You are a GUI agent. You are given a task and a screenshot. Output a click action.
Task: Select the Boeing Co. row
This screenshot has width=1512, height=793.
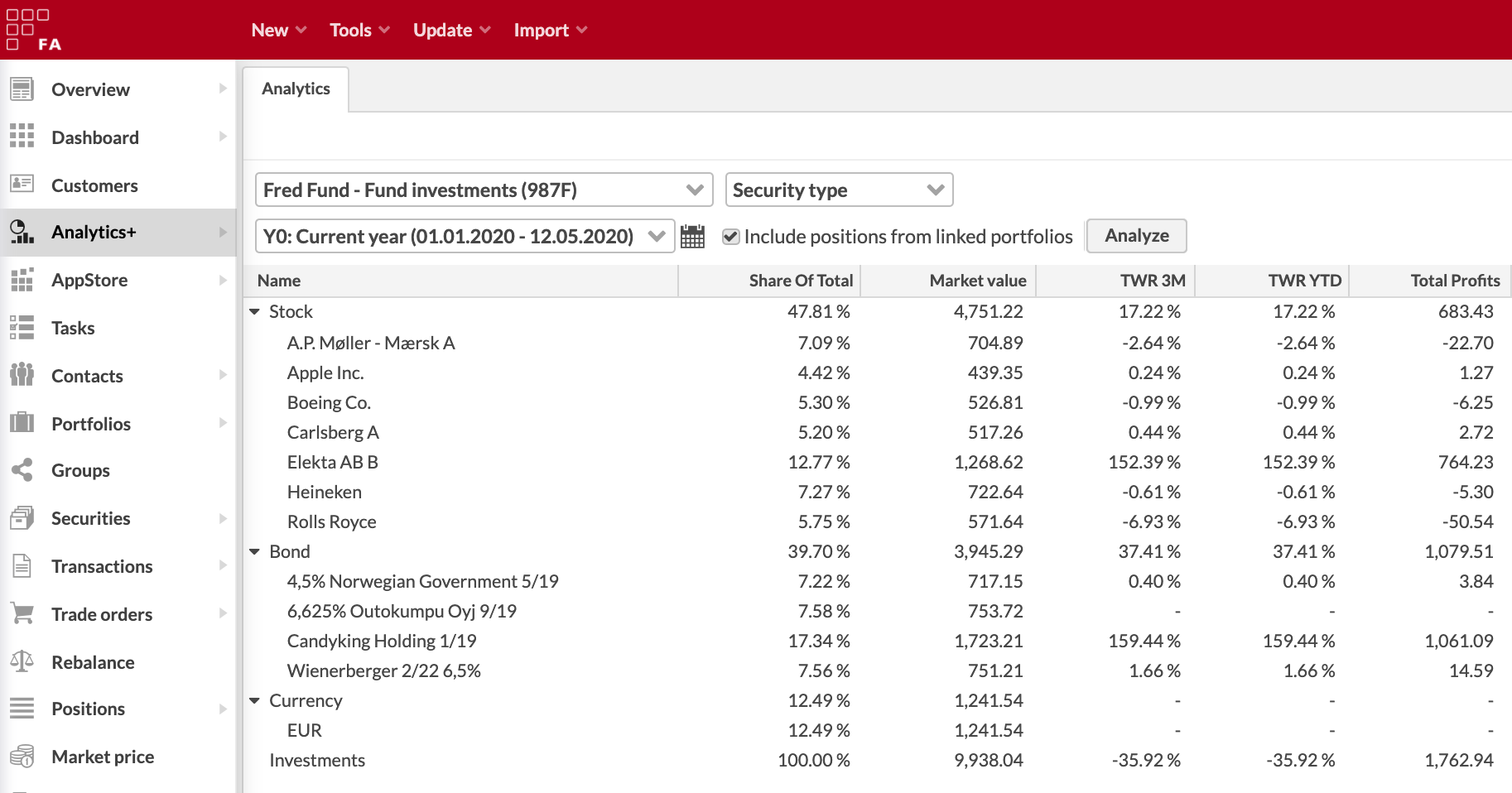click(878, 402)
